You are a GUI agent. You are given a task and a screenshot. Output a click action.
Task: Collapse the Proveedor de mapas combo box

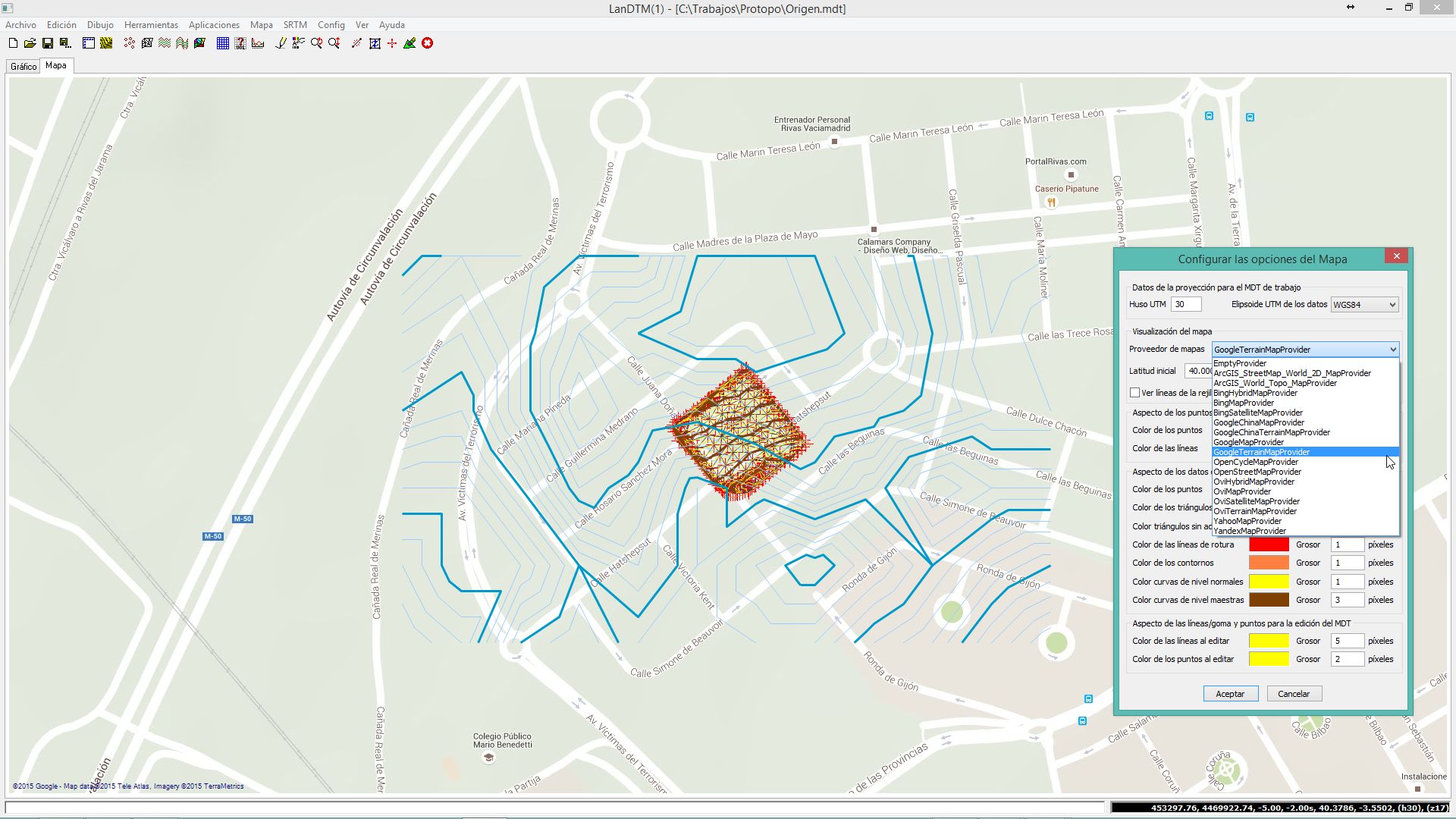(x=1393, y=350)
